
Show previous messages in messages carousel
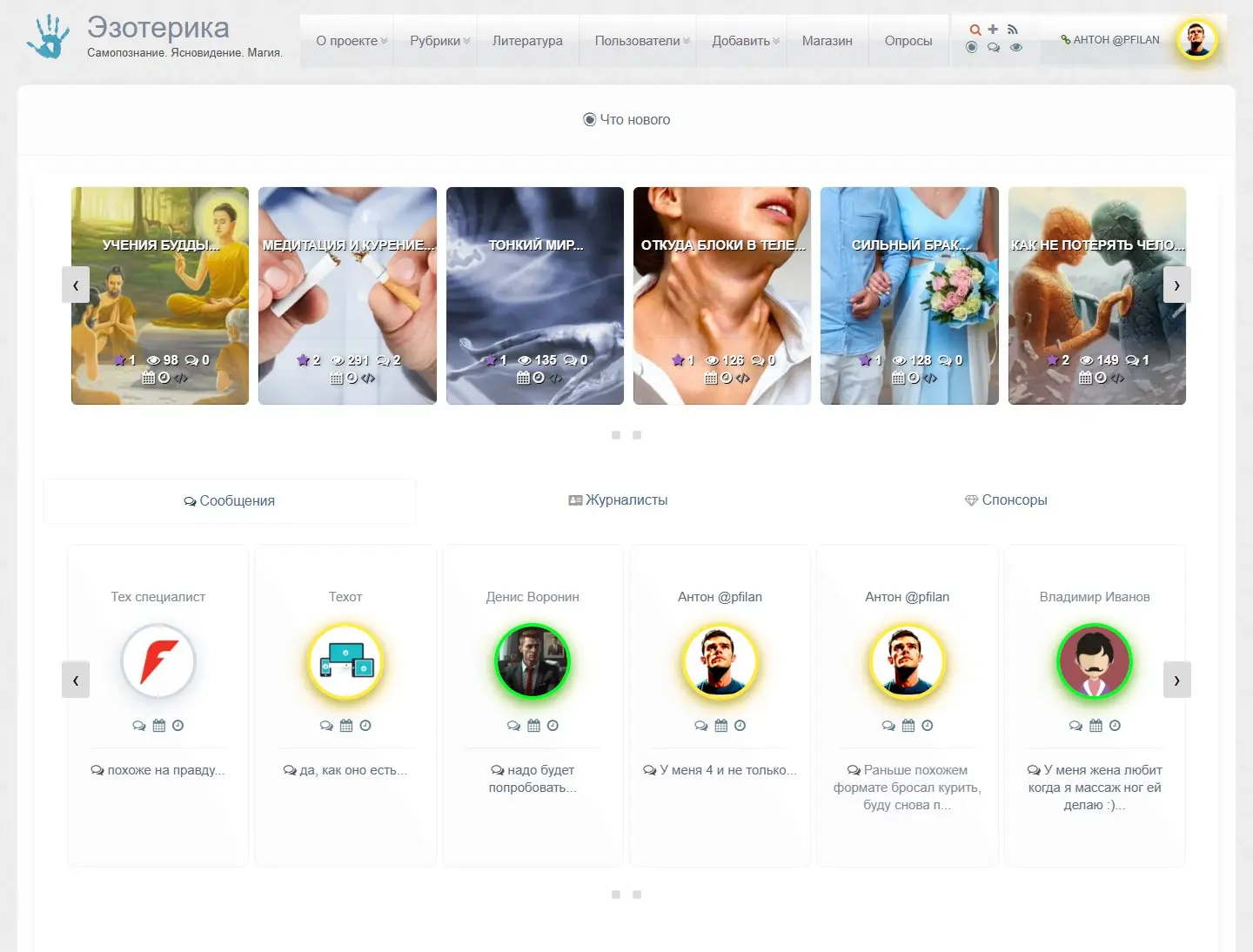pyautogui.click(x=76, y=680)
